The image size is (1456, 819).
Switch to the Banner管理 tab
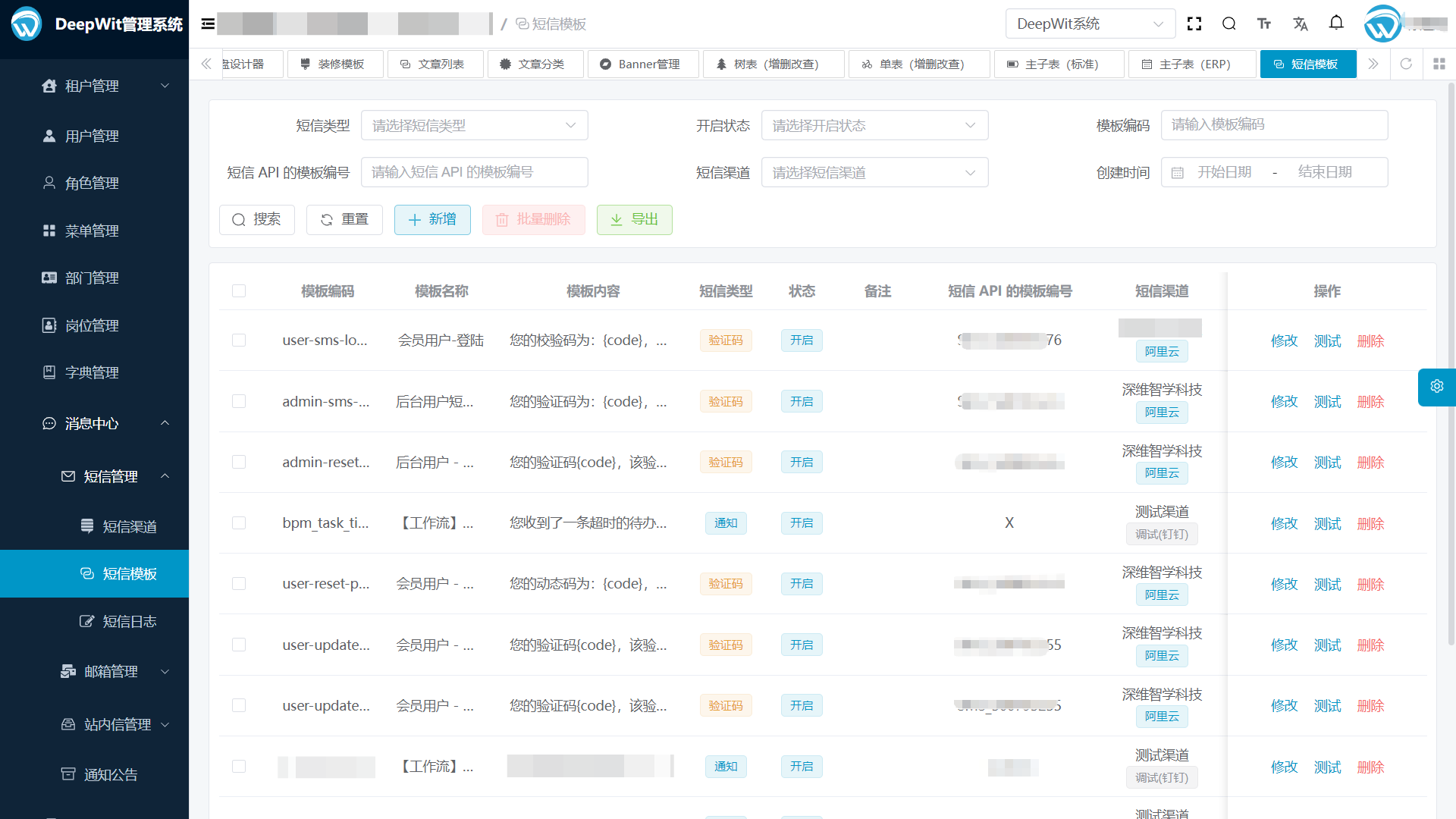[643, 64]
